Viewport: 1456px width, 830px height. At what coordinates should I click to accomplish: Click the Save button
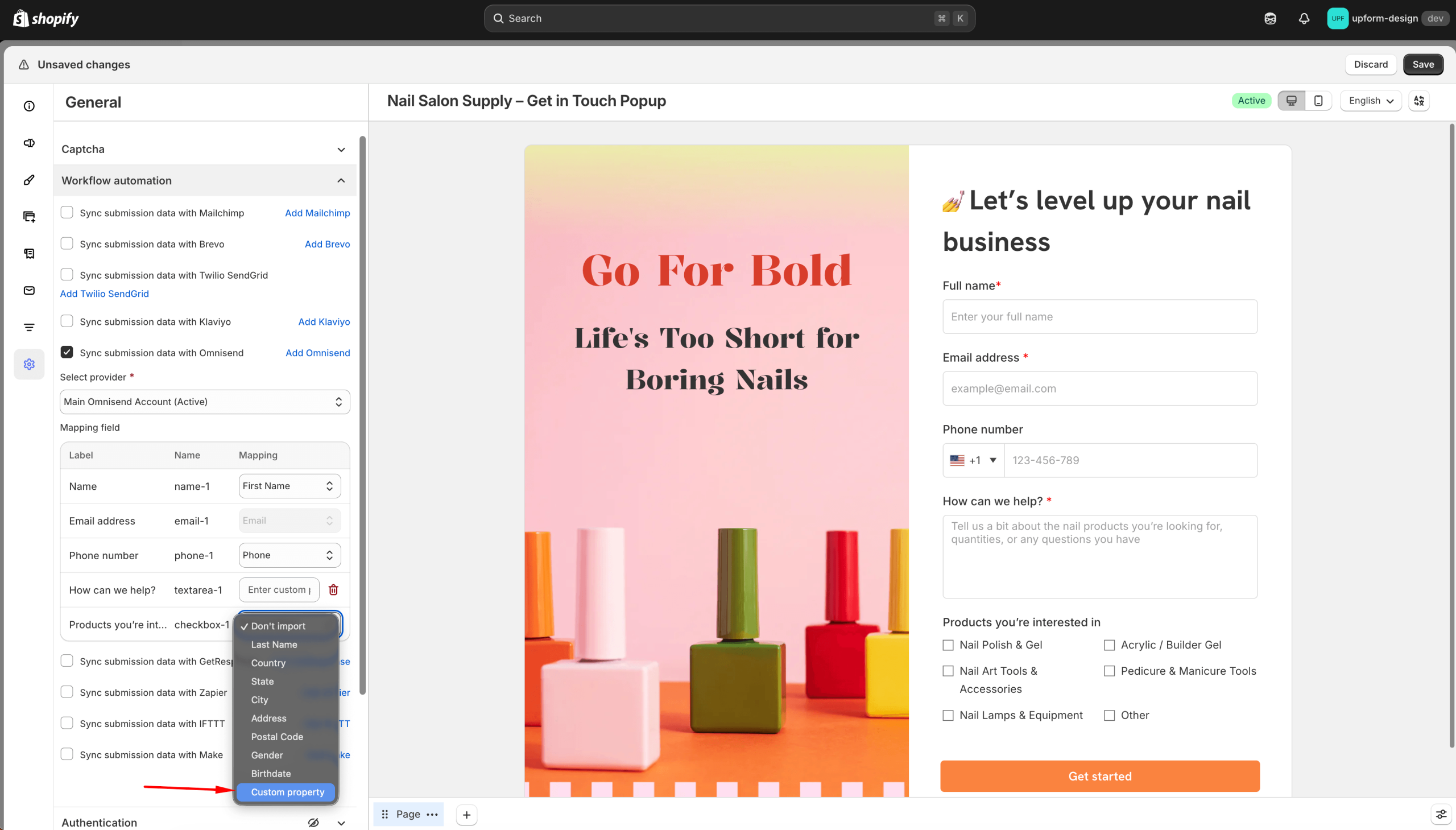[1423, 64]
